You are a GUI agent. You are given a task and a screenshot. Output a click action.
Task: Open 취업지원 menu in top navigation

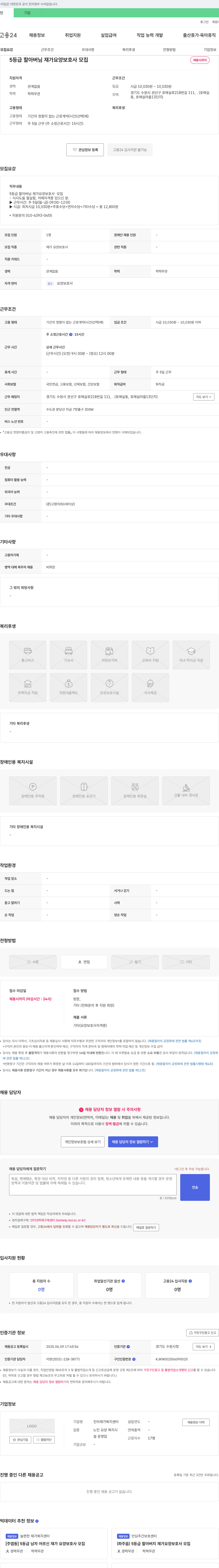point(73,35)
